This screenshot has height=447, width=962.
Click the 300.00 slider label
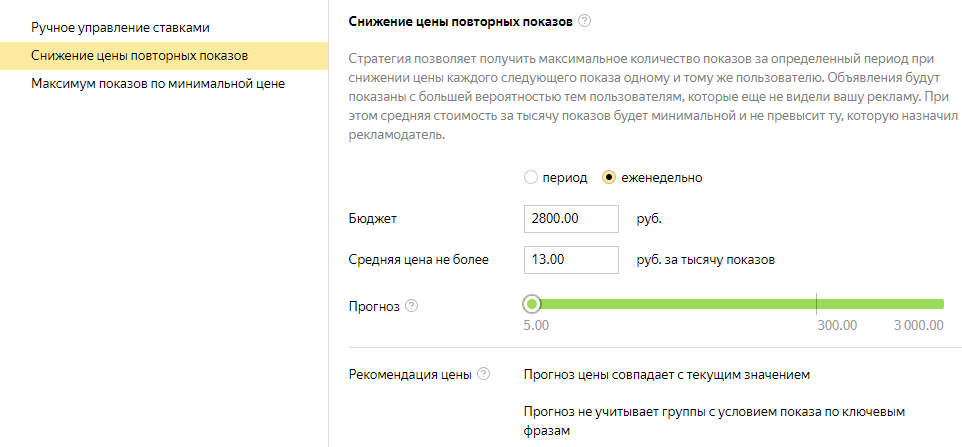click(837, 325)
